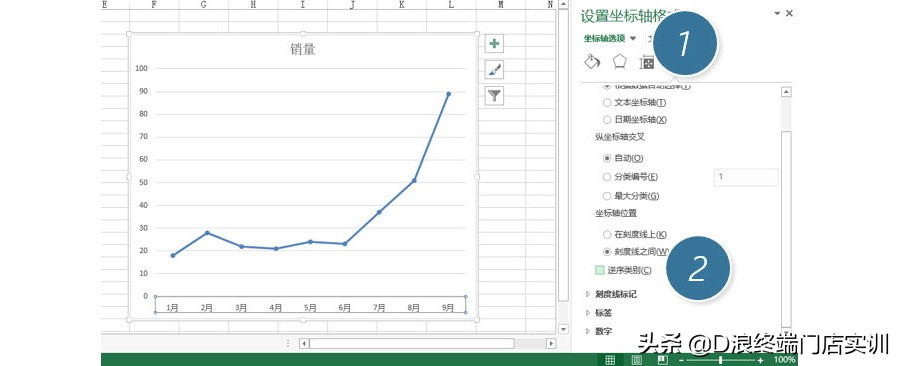Viewport: 900px width, 366px height.
Task: Select 在刻度线上(K) radio button
Action: point(607,234)
